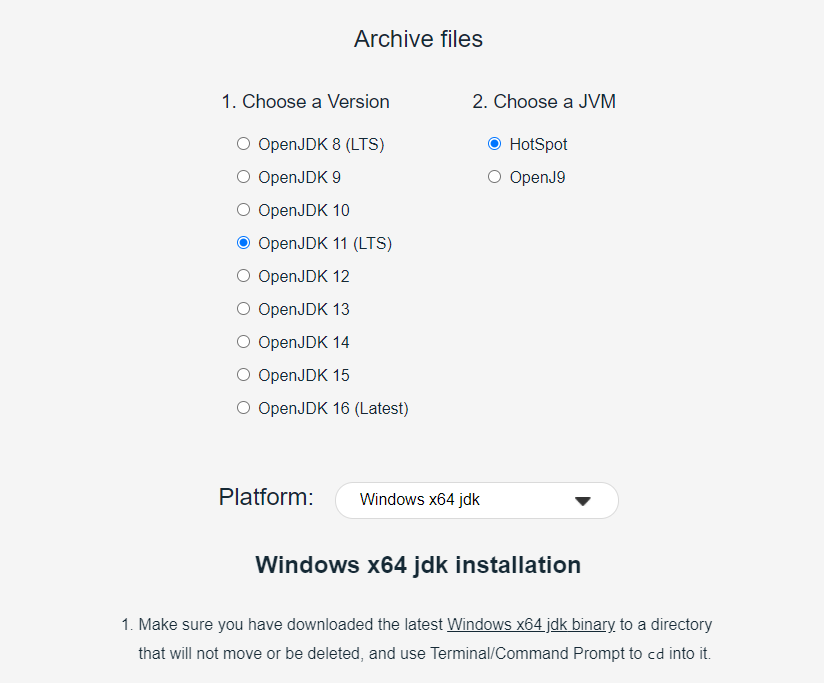Click the OpenJDK 11 (LTS) radio button

[243, 243]
